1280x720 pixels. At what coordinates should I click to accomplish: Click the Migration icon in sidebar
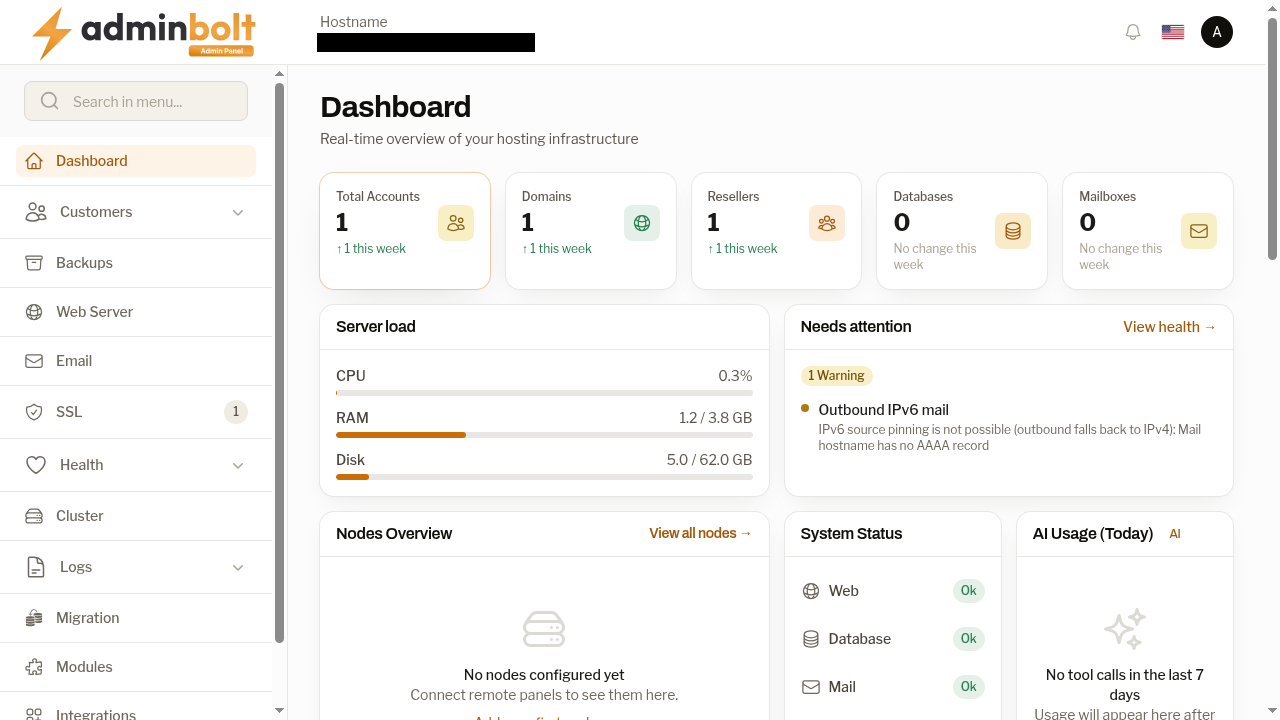(34, 618)
